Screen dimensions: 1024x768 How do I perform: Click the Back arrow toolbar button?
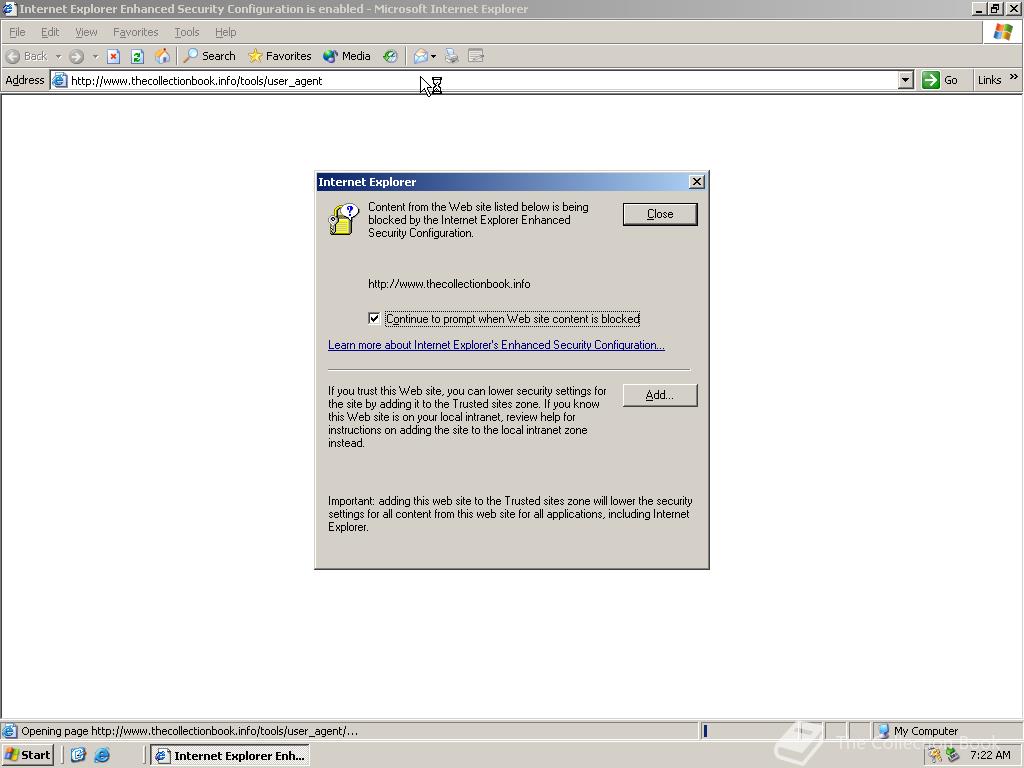tap(27, 56)
